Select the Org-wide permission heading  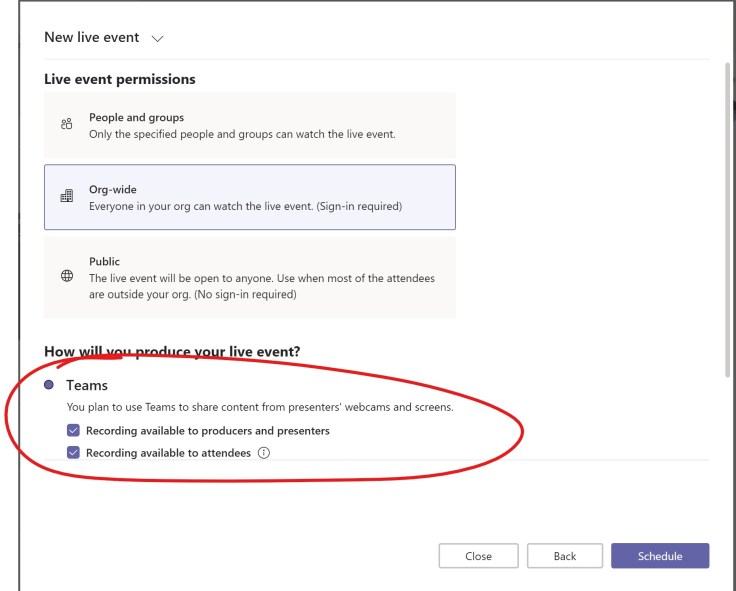point(113,189)
